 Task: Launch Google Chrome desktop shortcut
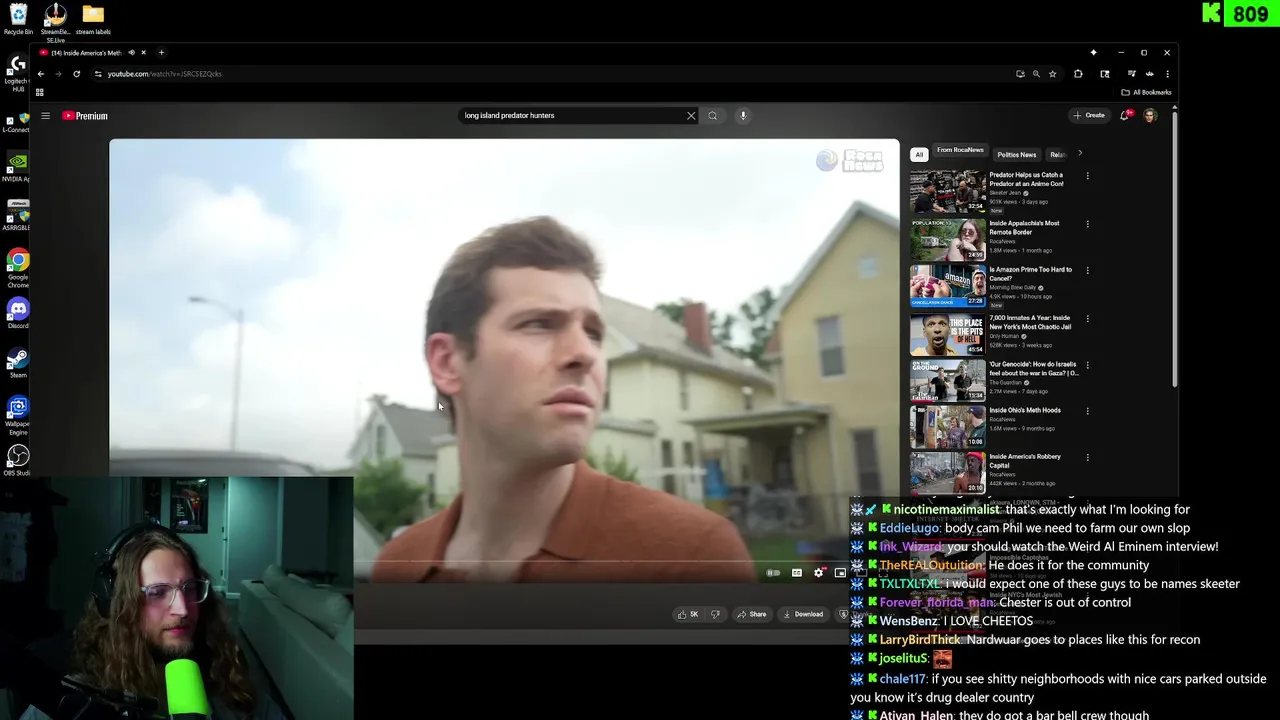[x=18, y=268]
